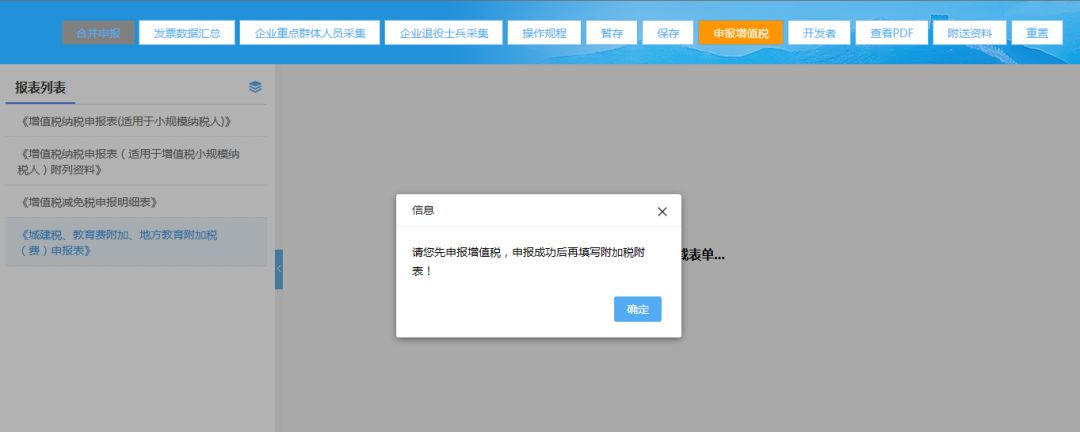Click the orange 申报增值税 button

[x=740, y=33]
